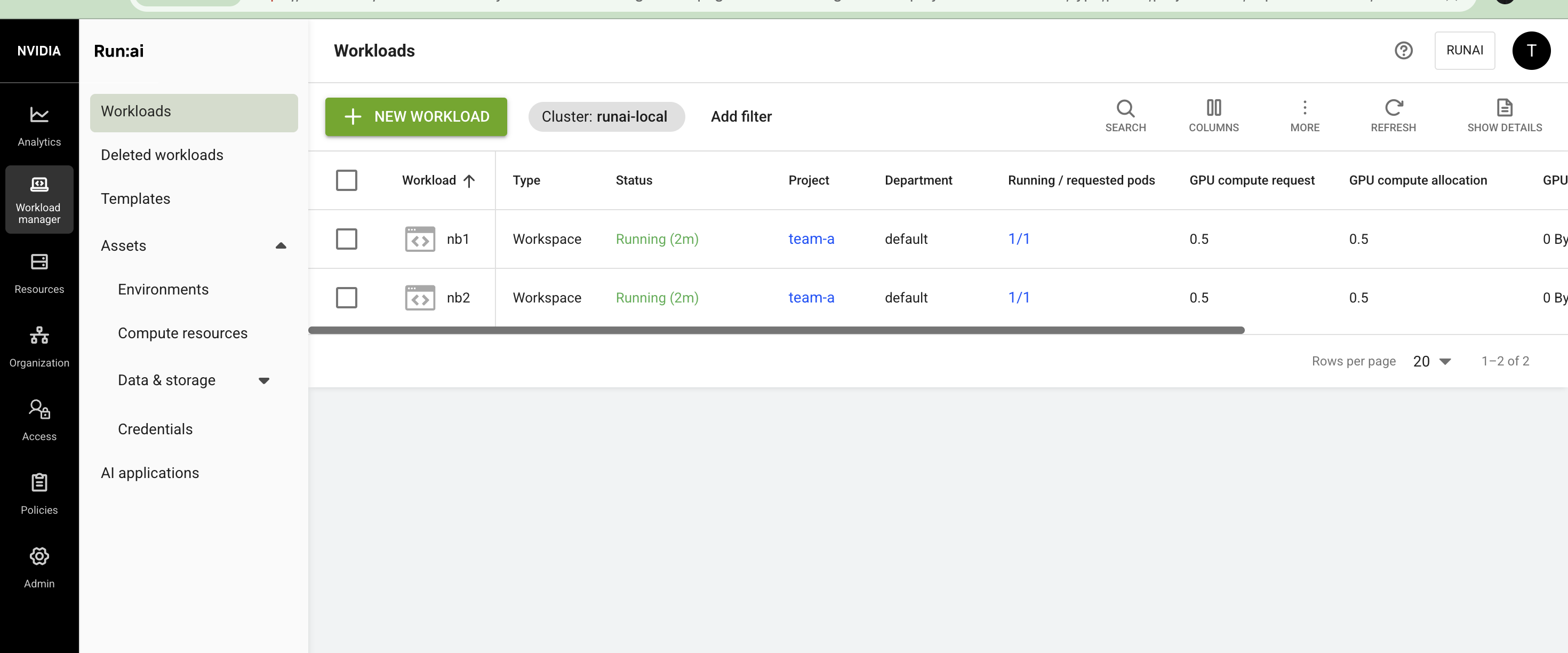The image size is (1568, 653).
Task: Open the Environments page
Action: tap(163, 290)
